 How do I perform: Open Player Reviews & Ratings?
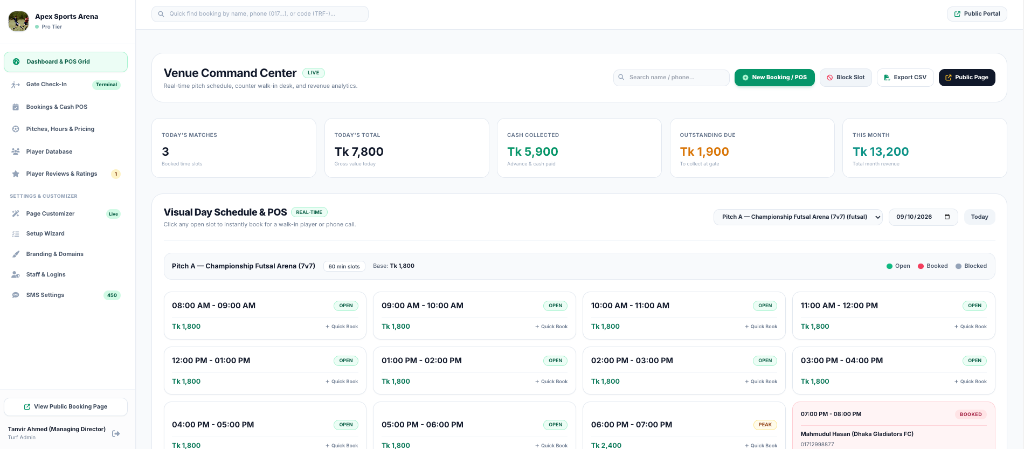tap(66, 174)
